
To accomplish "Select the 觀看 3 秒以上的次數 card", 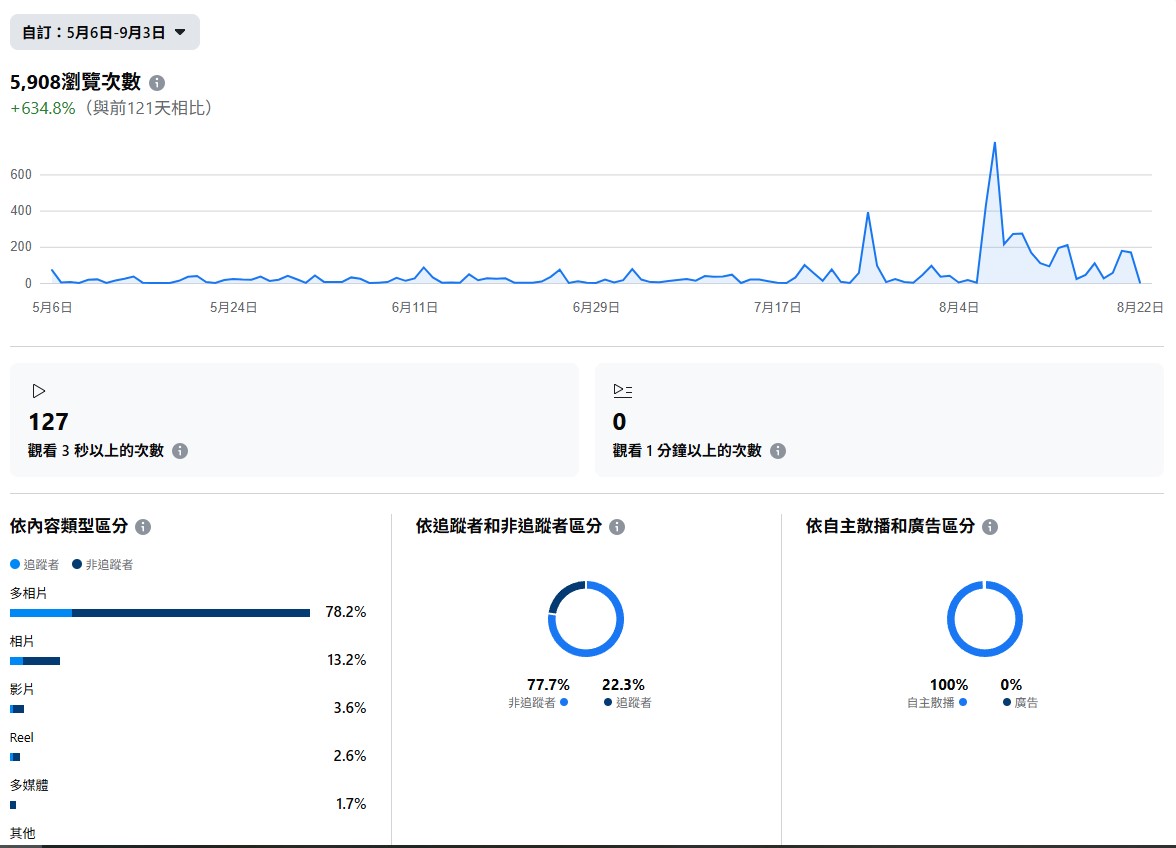I will [x=294, y=420].
